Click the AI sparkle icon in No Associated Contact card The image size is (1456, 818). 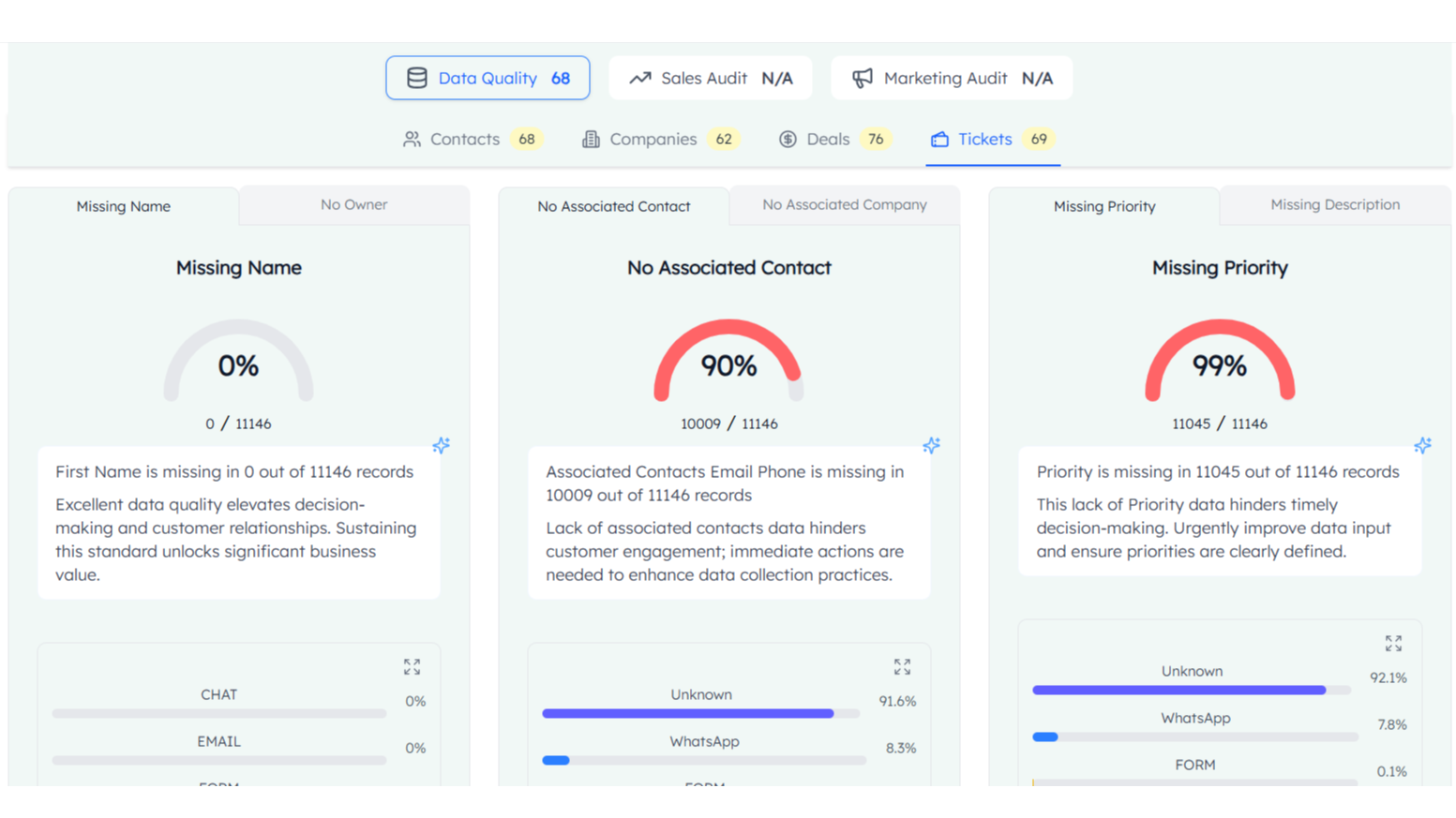pos(931,445)
